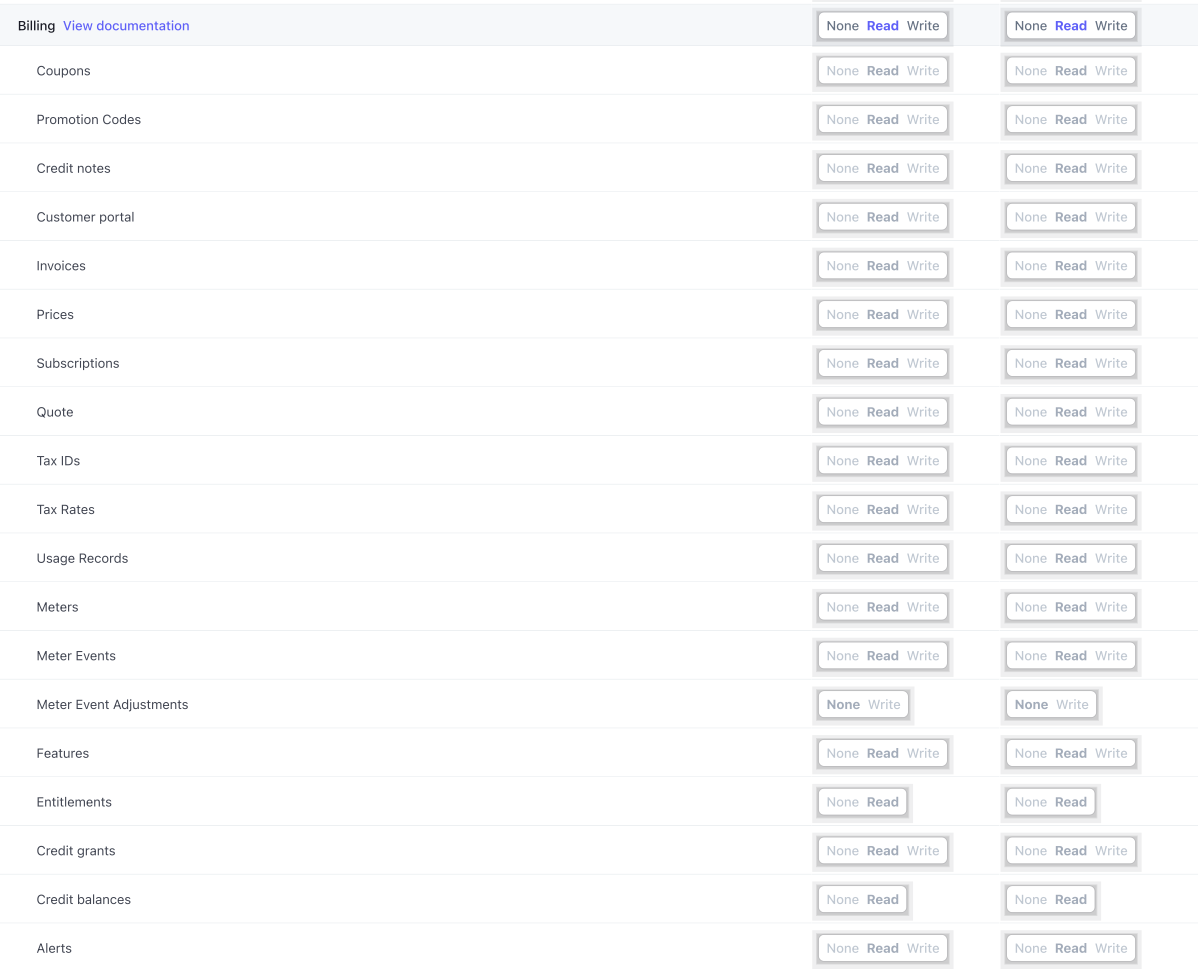The width and height of the screenshot is (1198, 969).
Task: Set Meter Event Adjustments to Write
Action: [884, 704]
